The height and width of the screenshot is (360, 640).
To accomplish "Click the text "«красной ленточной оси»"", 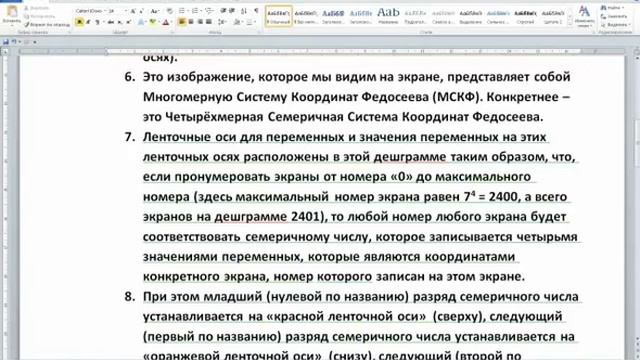I will [x=347, y=317].
